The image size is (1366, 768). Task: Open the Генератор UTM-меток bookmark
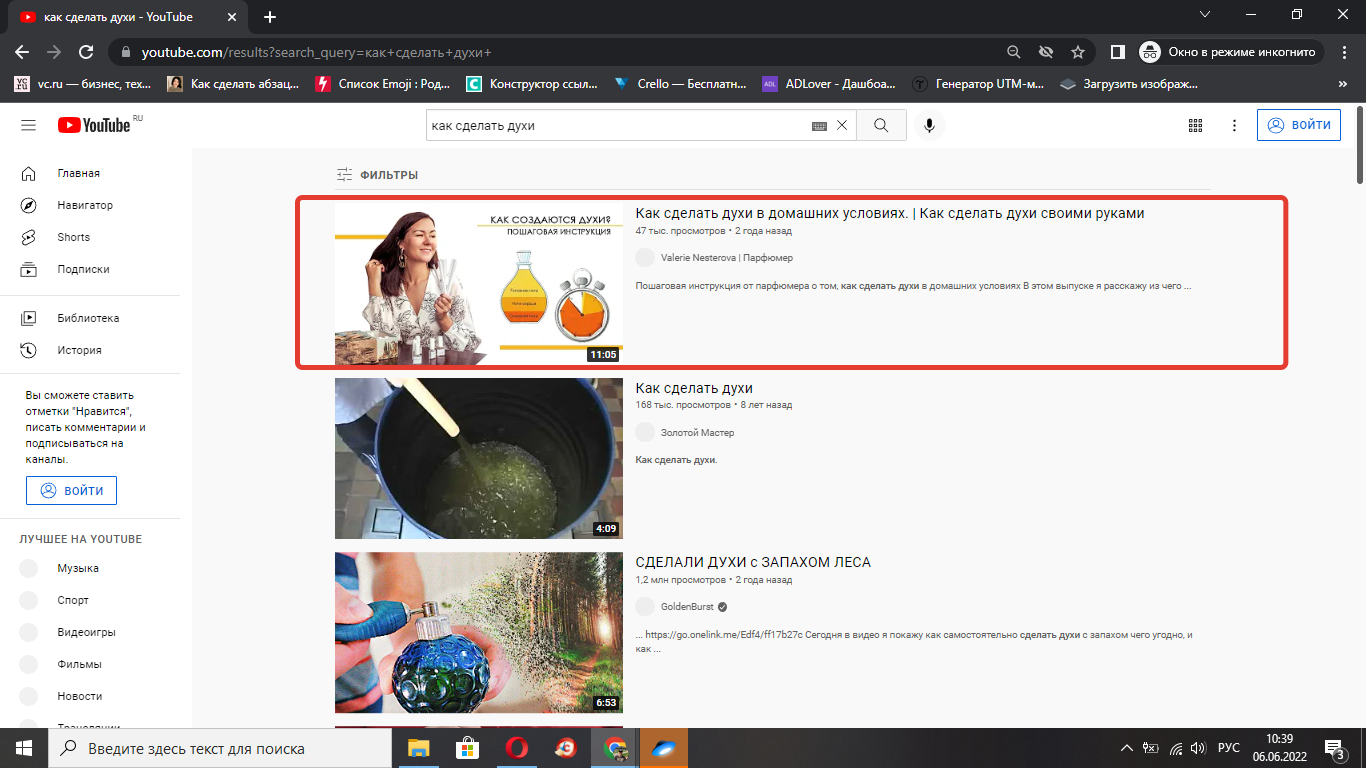point(979,84)
